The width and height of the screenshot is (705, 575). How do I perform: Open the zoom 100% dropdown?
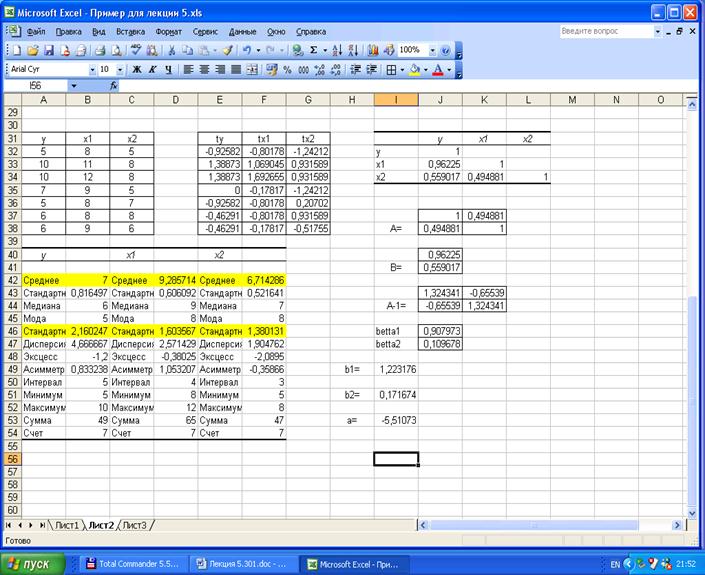(x=432, y=50)
